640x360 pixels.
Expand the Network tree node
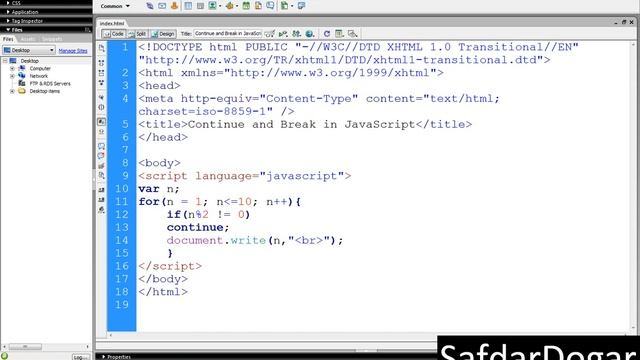tap(12, 76)
